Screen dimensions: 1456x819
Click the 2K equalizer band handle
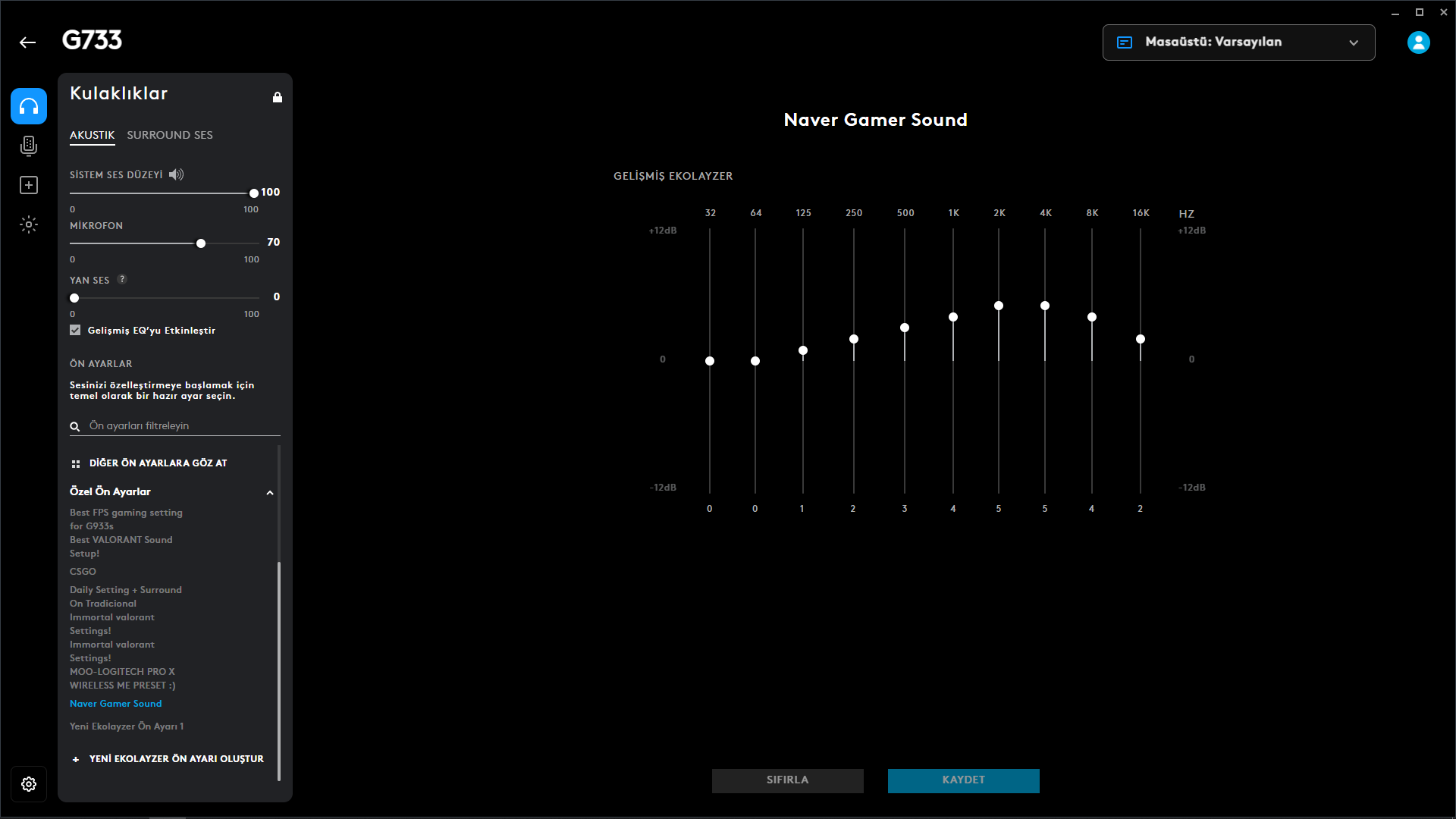tap(999, 306)
